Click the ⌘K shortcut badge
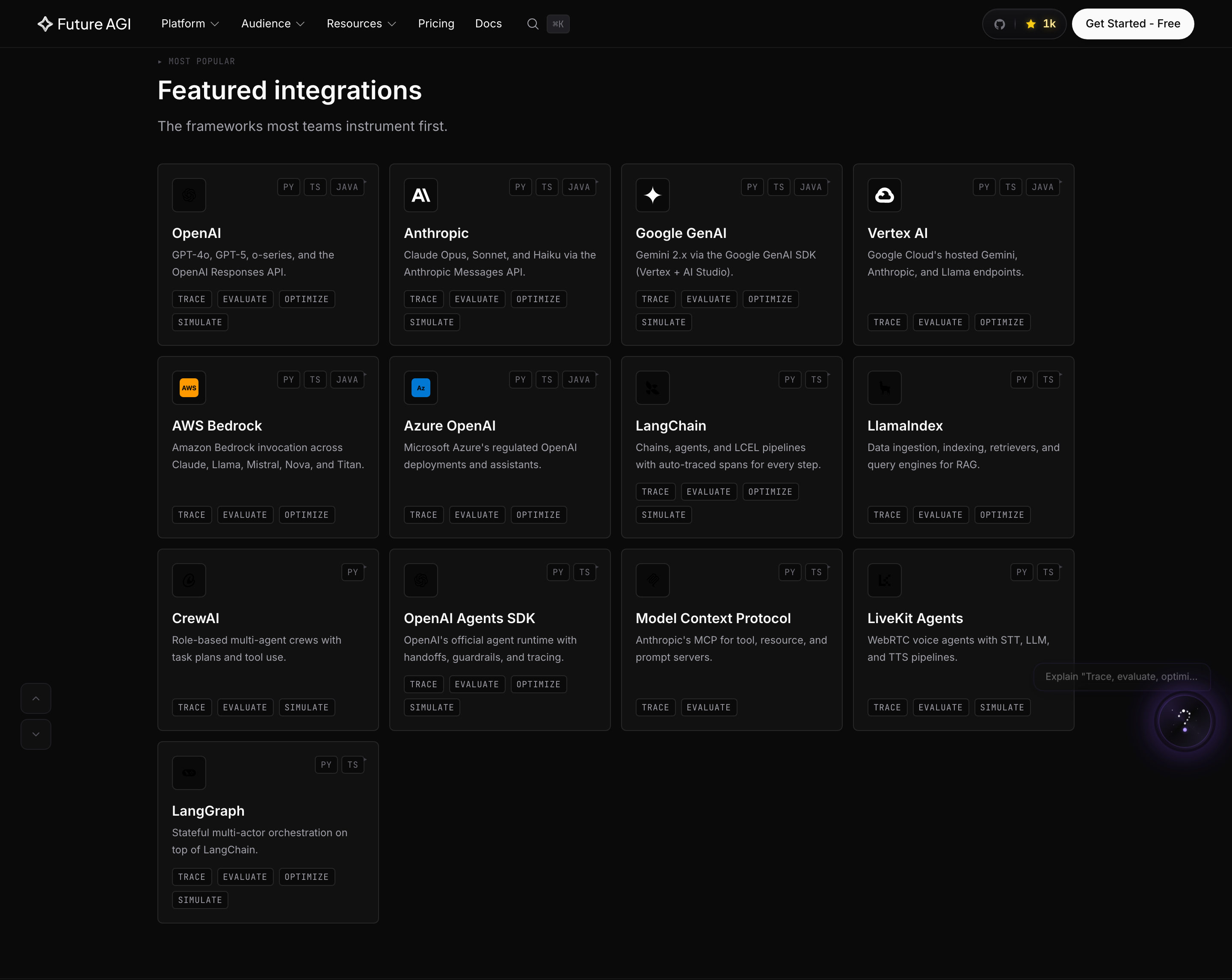Screen dimensions: 1232x980 point(558,24)
